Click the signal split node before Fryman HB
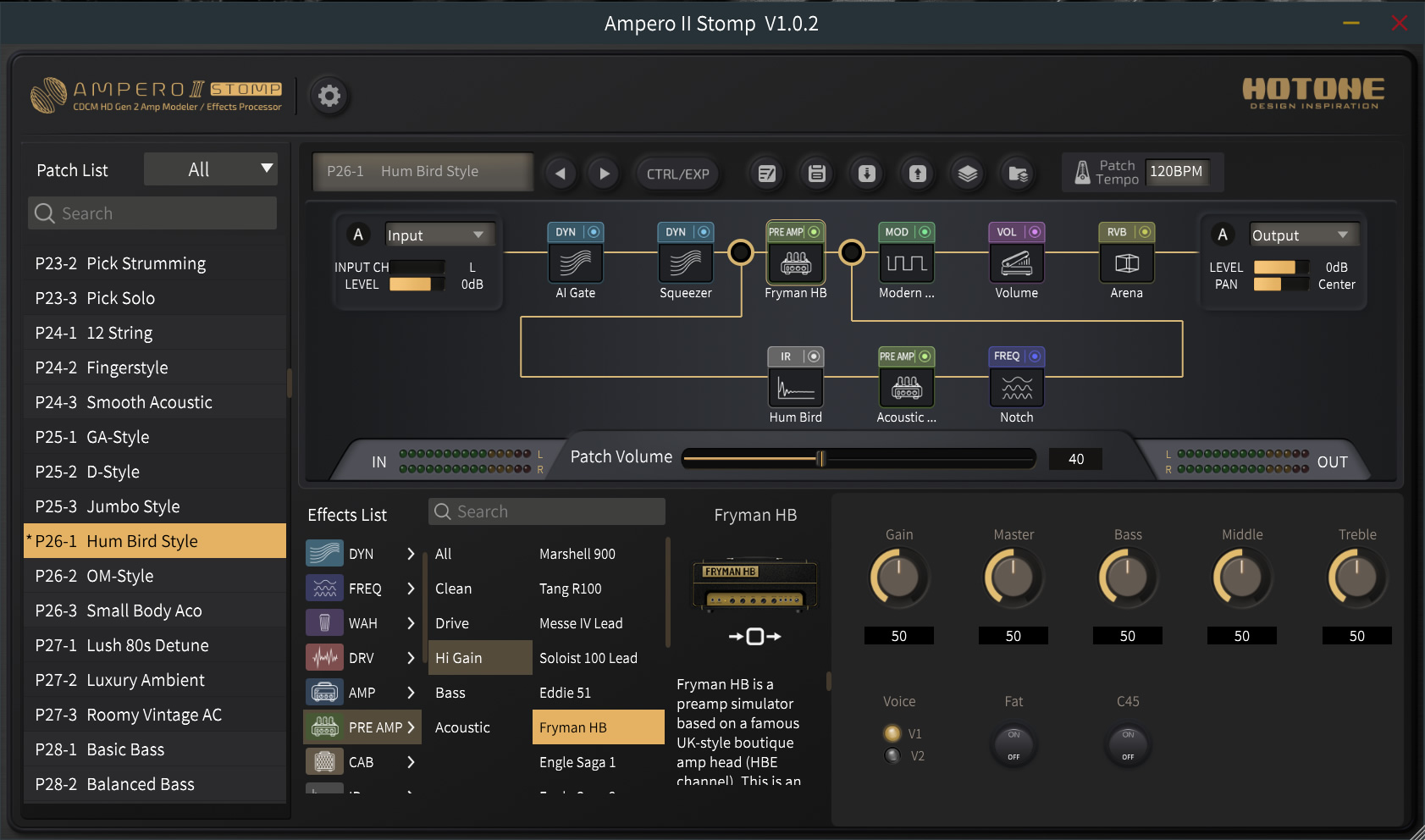The image size is (1425, 840). tap(741, 252)
